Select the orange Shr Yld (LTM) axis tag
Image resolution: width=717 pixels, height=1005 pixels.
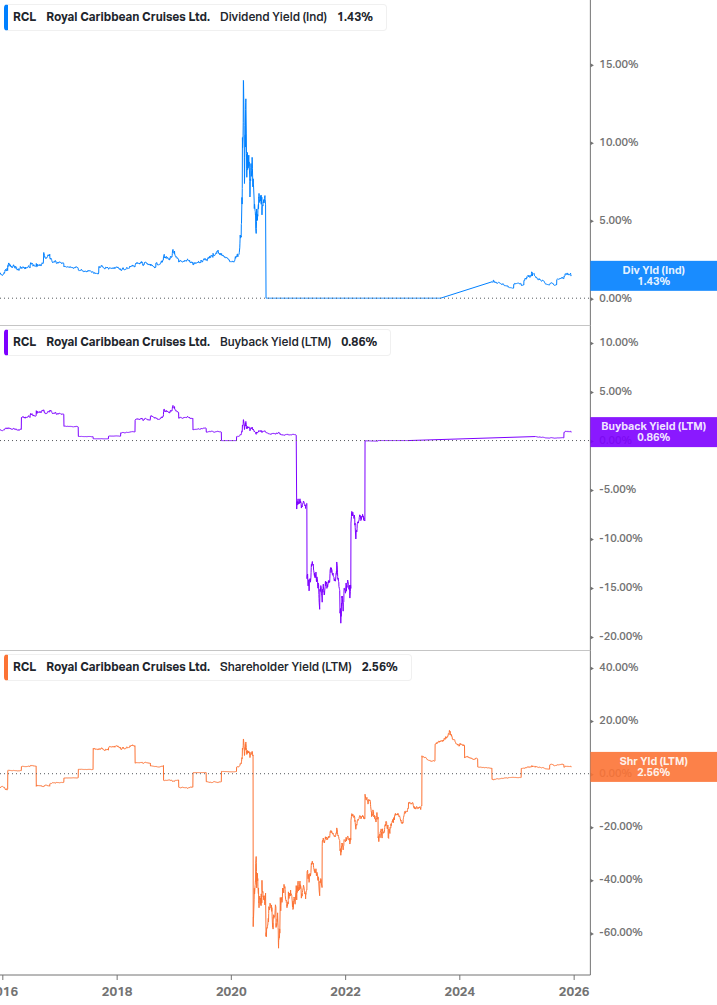pyautogui.click(x=653, y=765)
